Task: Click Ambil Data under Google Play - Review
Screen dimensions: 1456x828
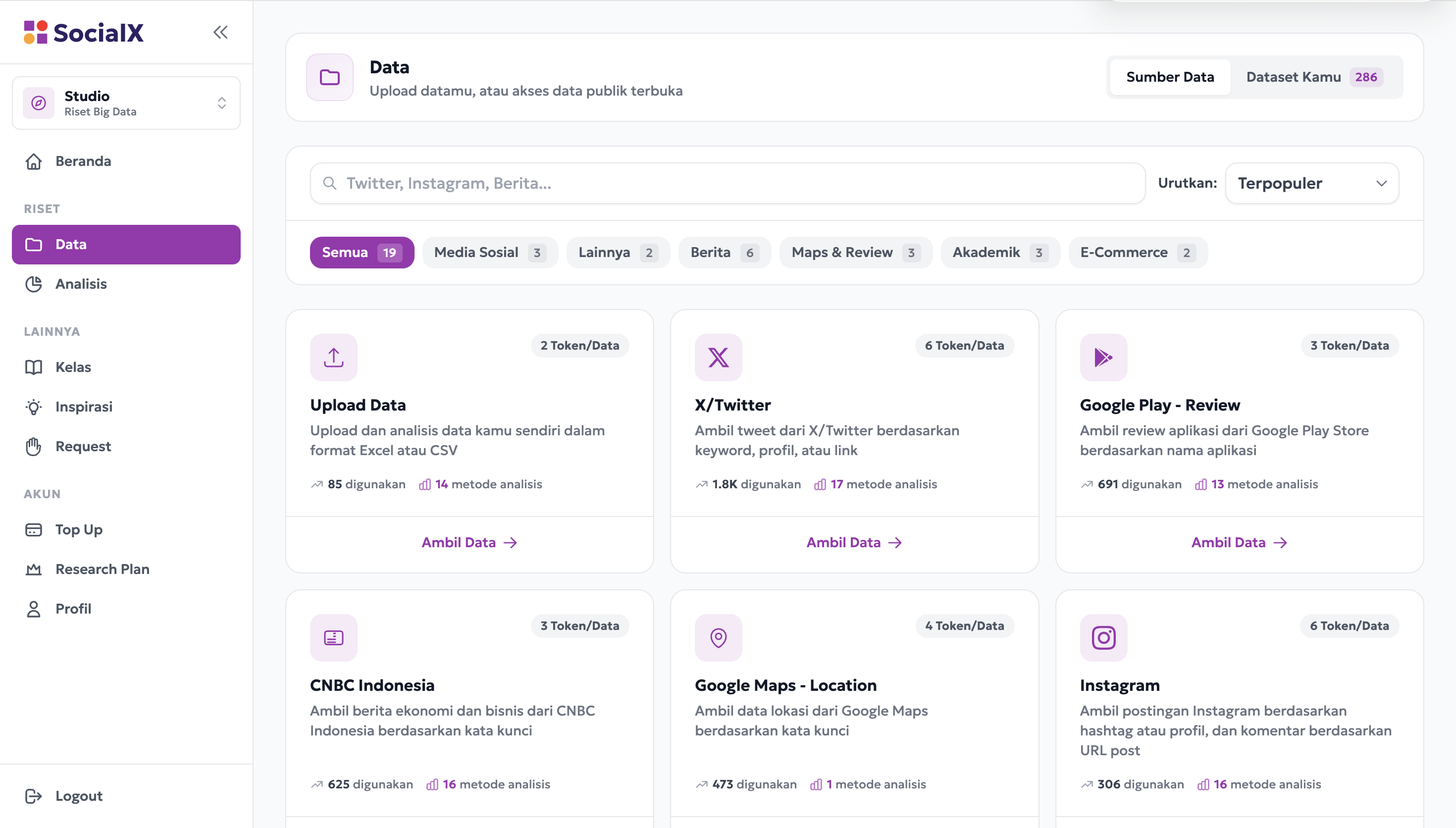Action: [1240, 543]
